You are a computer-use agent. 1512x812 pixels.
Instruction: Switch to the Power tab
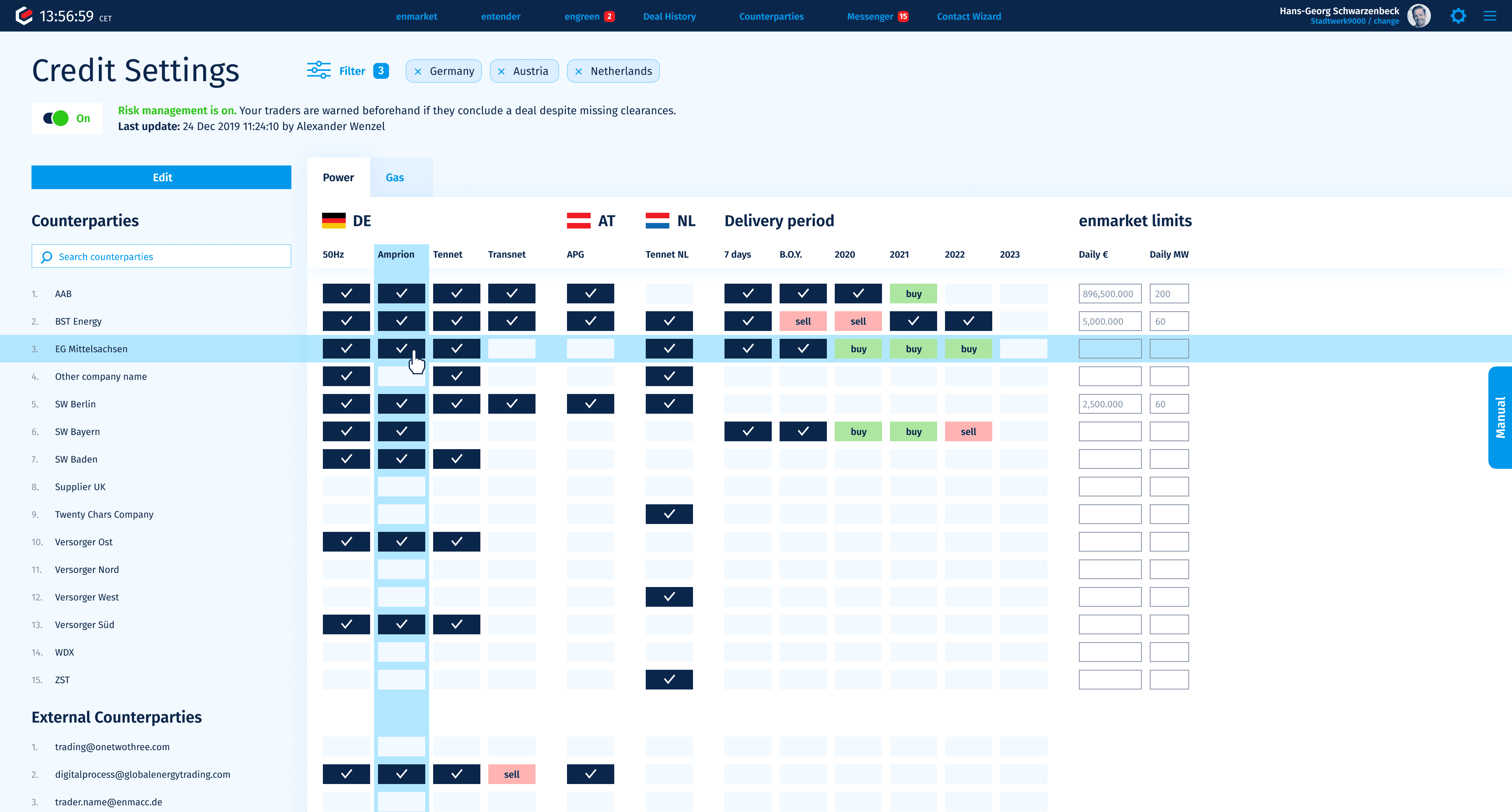coord(338,177)
